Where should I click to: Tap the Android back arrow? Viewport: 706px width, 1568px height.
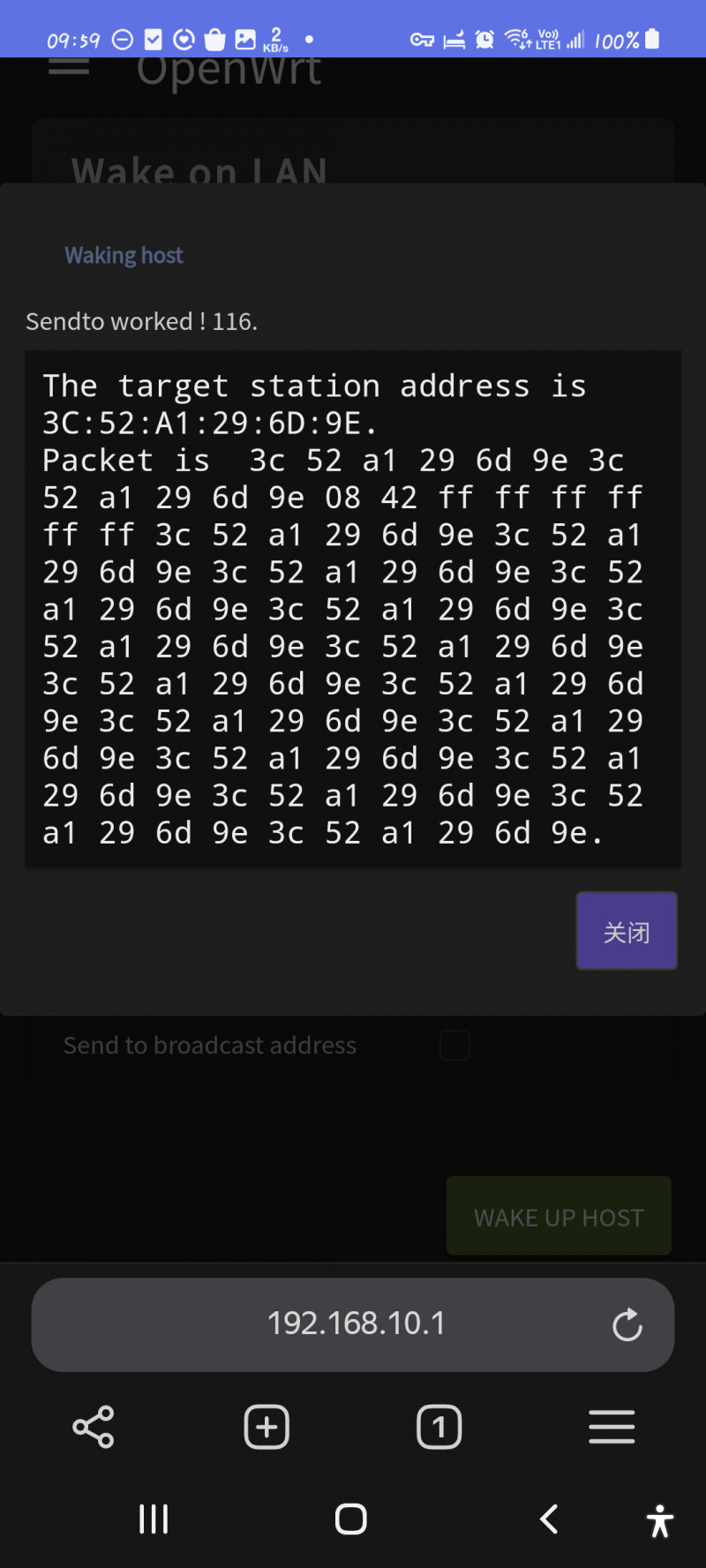pos(549,1519)
